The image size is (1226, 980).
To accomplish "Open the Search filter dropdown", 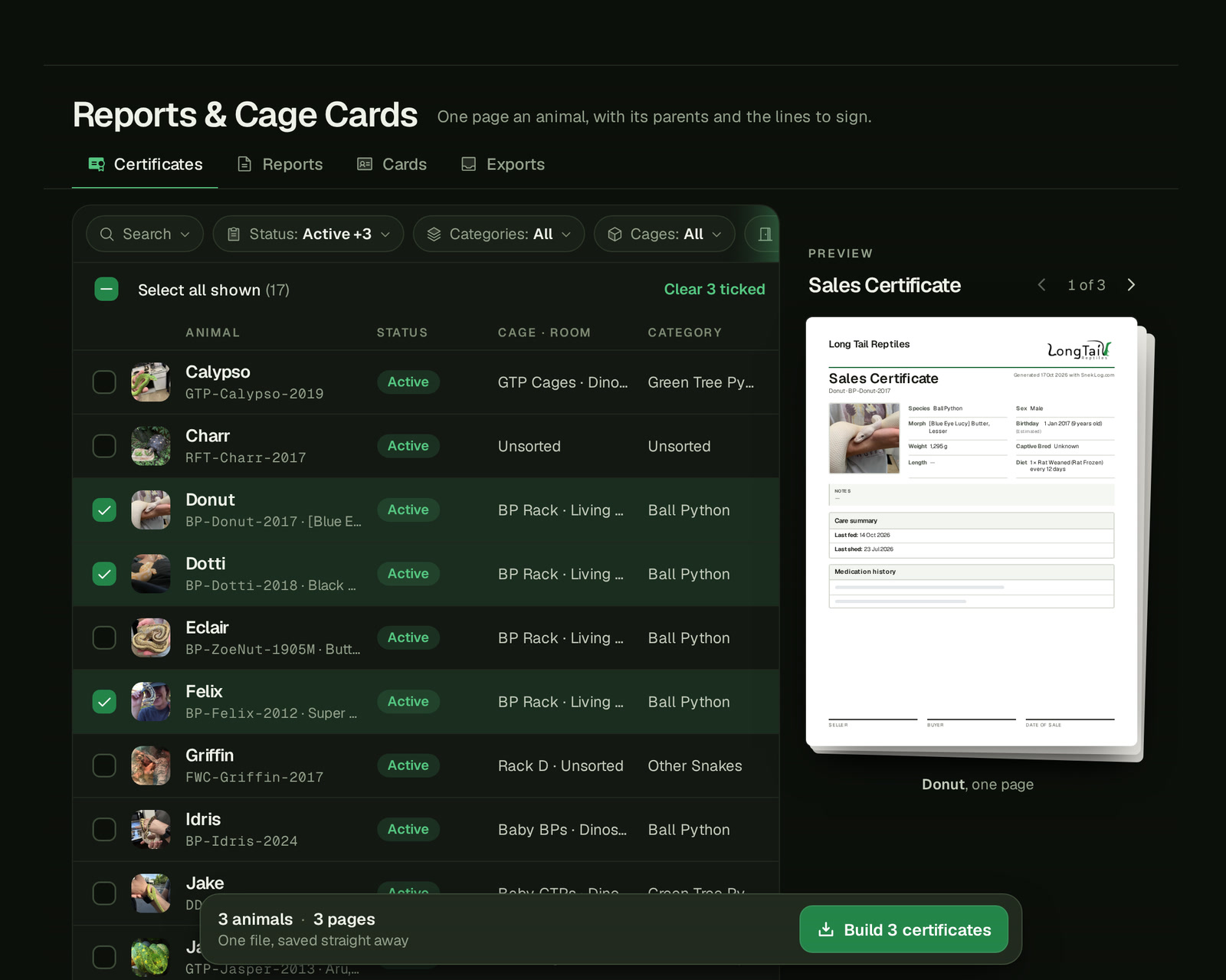I will point(145,234).
